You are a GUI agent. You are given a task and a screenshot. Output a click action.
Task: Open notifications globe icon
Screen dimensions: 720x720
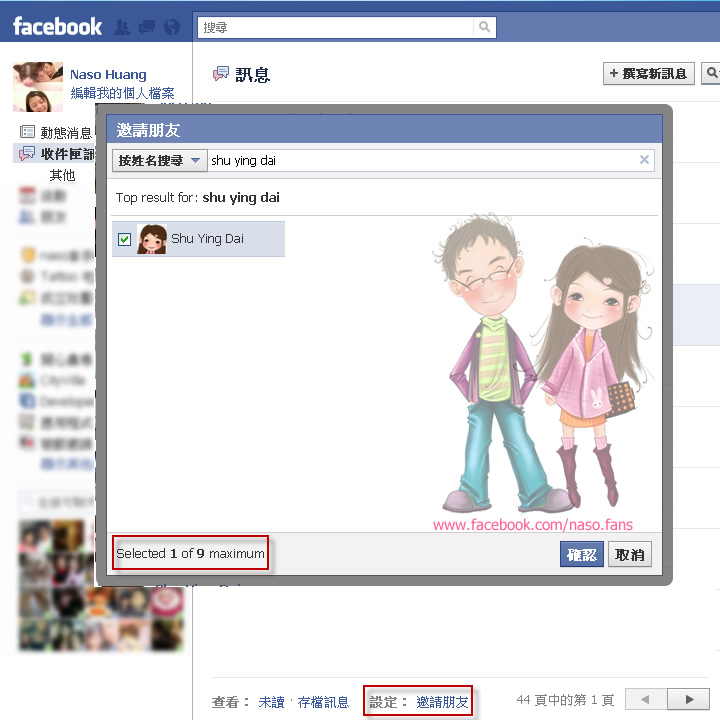click(172, 27)
